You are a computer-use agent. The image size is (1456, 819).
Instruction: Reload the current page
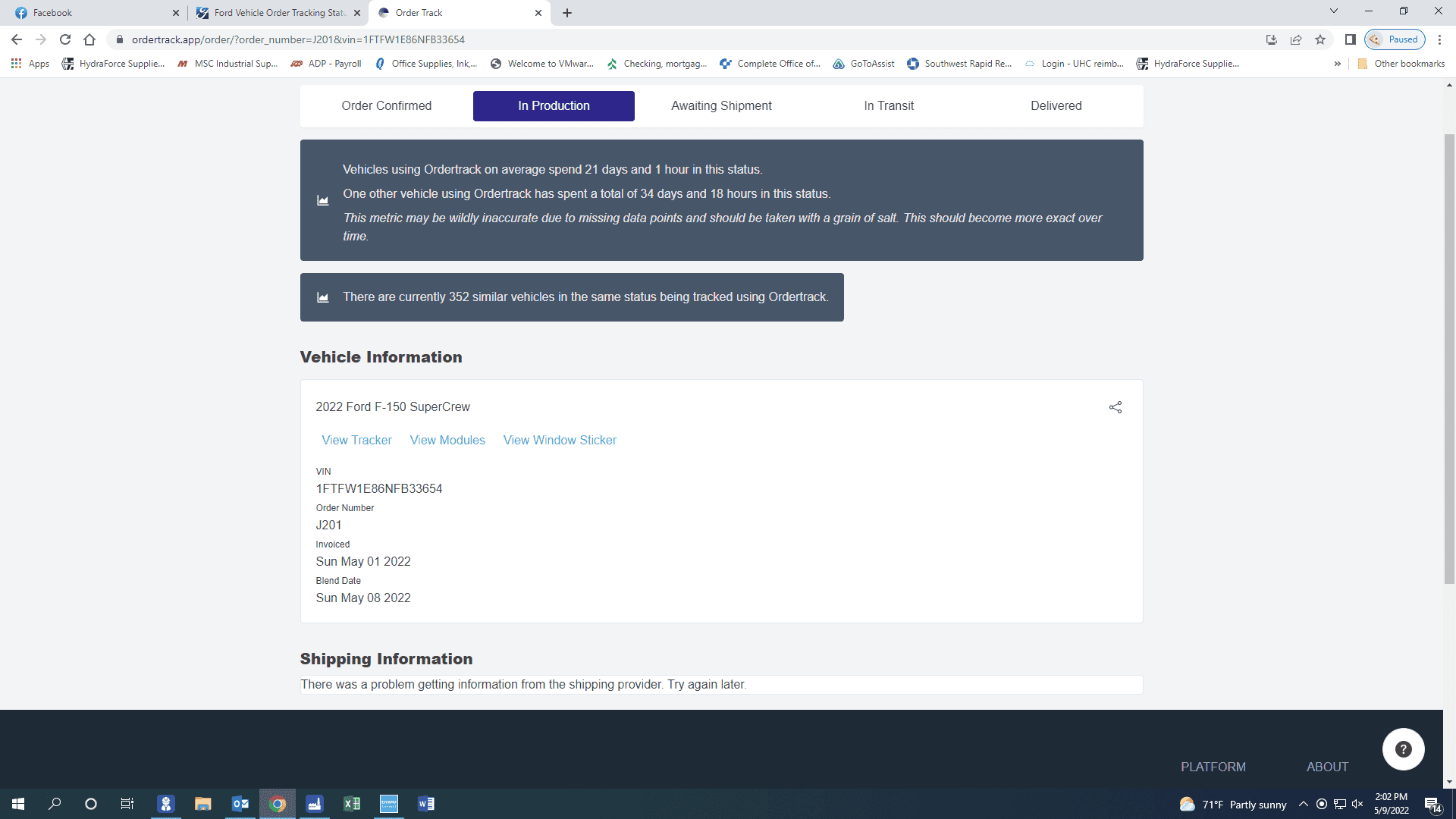tap(65, 39)
